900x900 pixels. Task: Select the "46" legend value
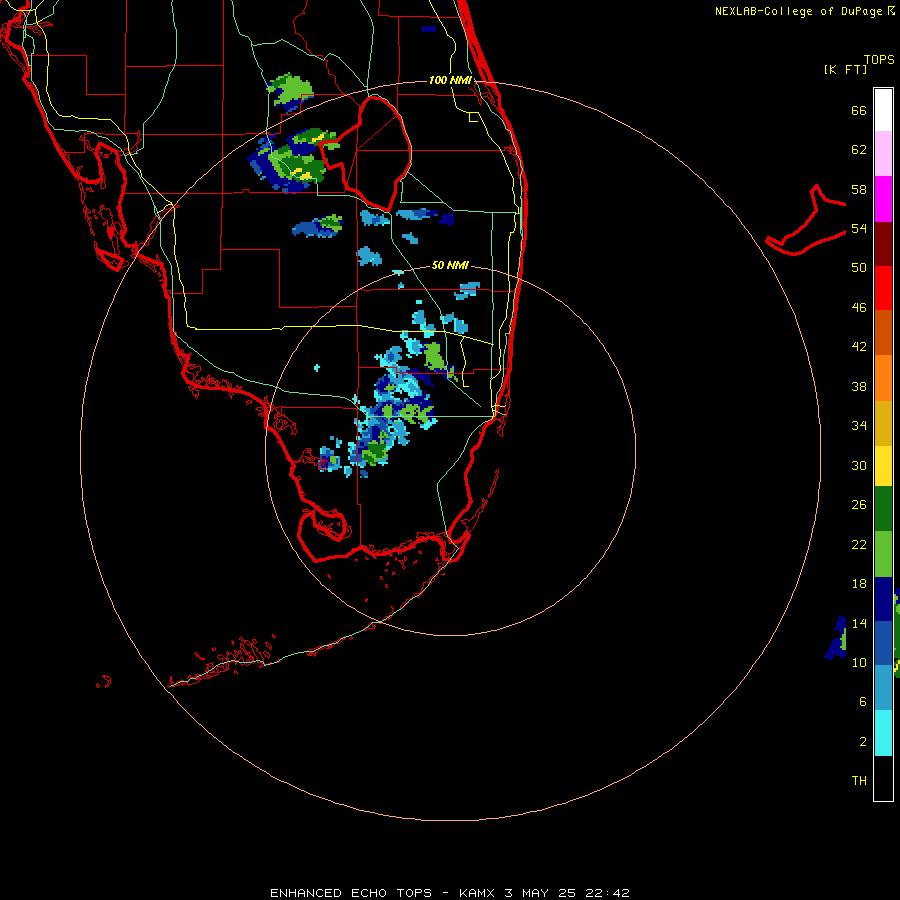(859, 307)
